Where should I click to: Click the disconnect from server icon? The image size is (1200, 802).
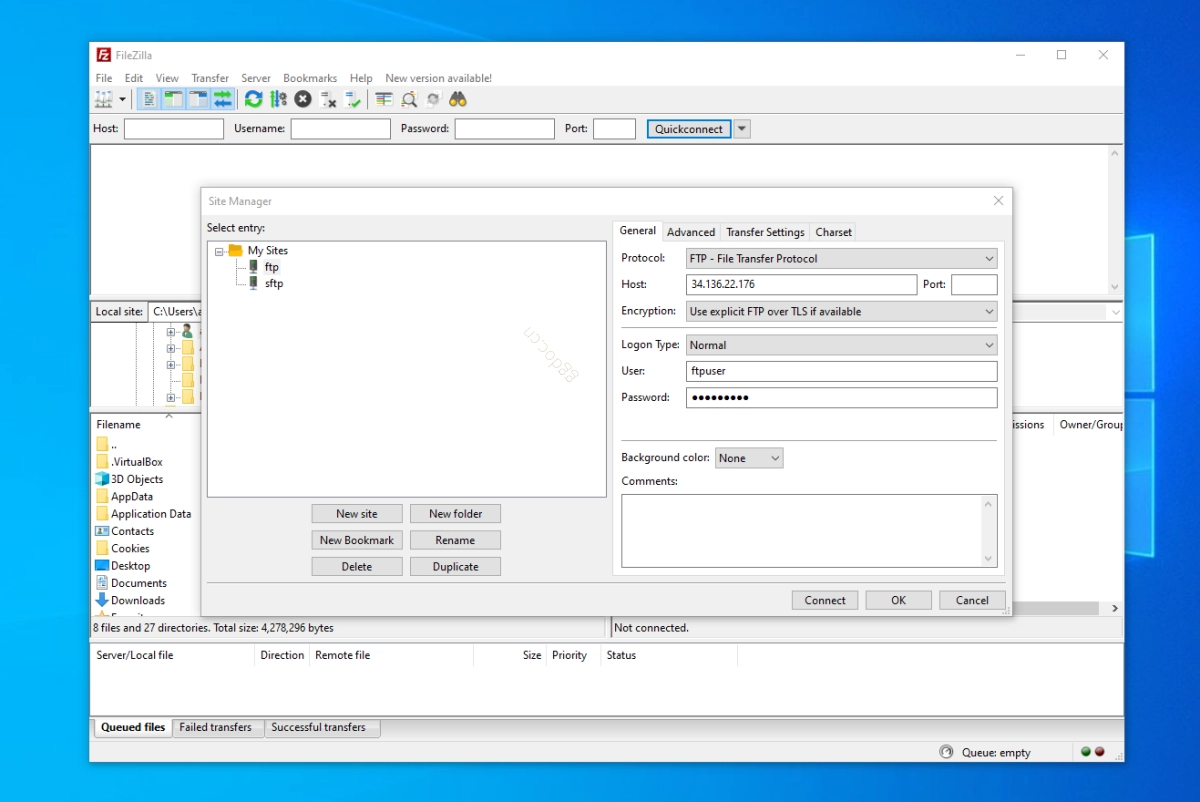pyautogui.click(x=328, y=99)
